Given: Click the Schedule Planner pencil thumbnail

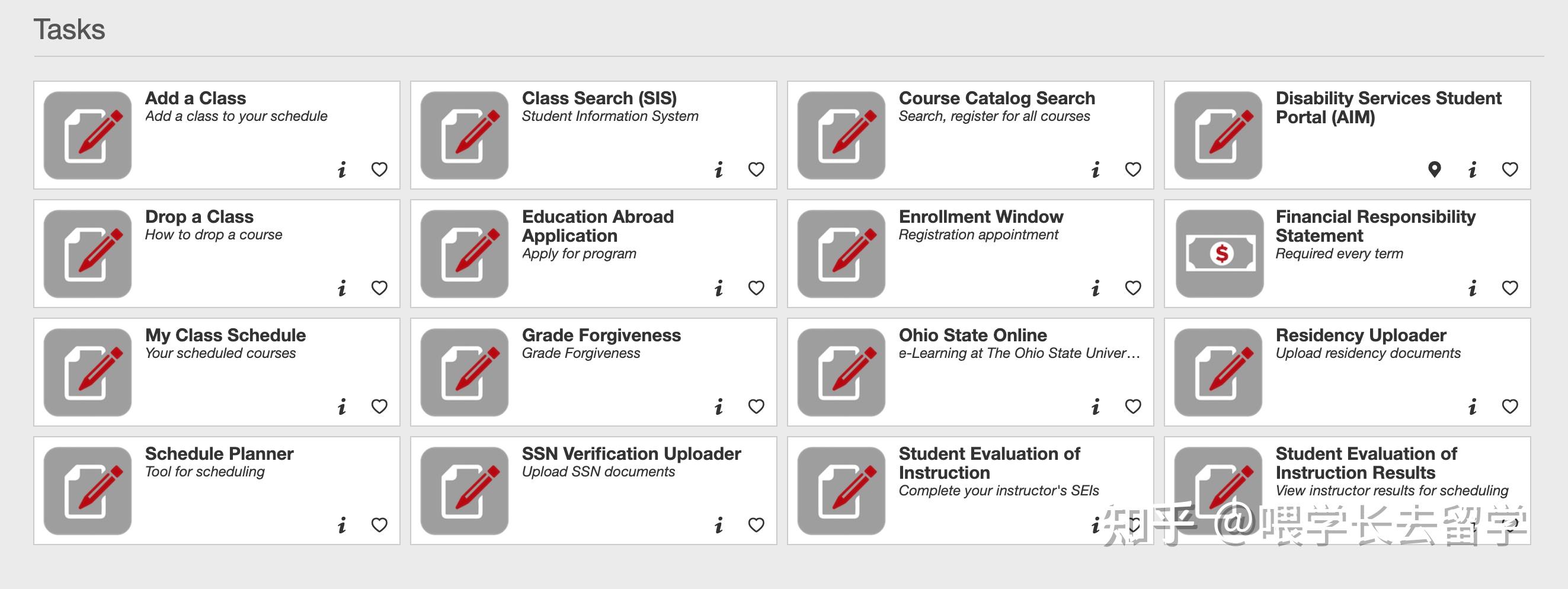Looking at the screenshot, I should tap(88, 491).
